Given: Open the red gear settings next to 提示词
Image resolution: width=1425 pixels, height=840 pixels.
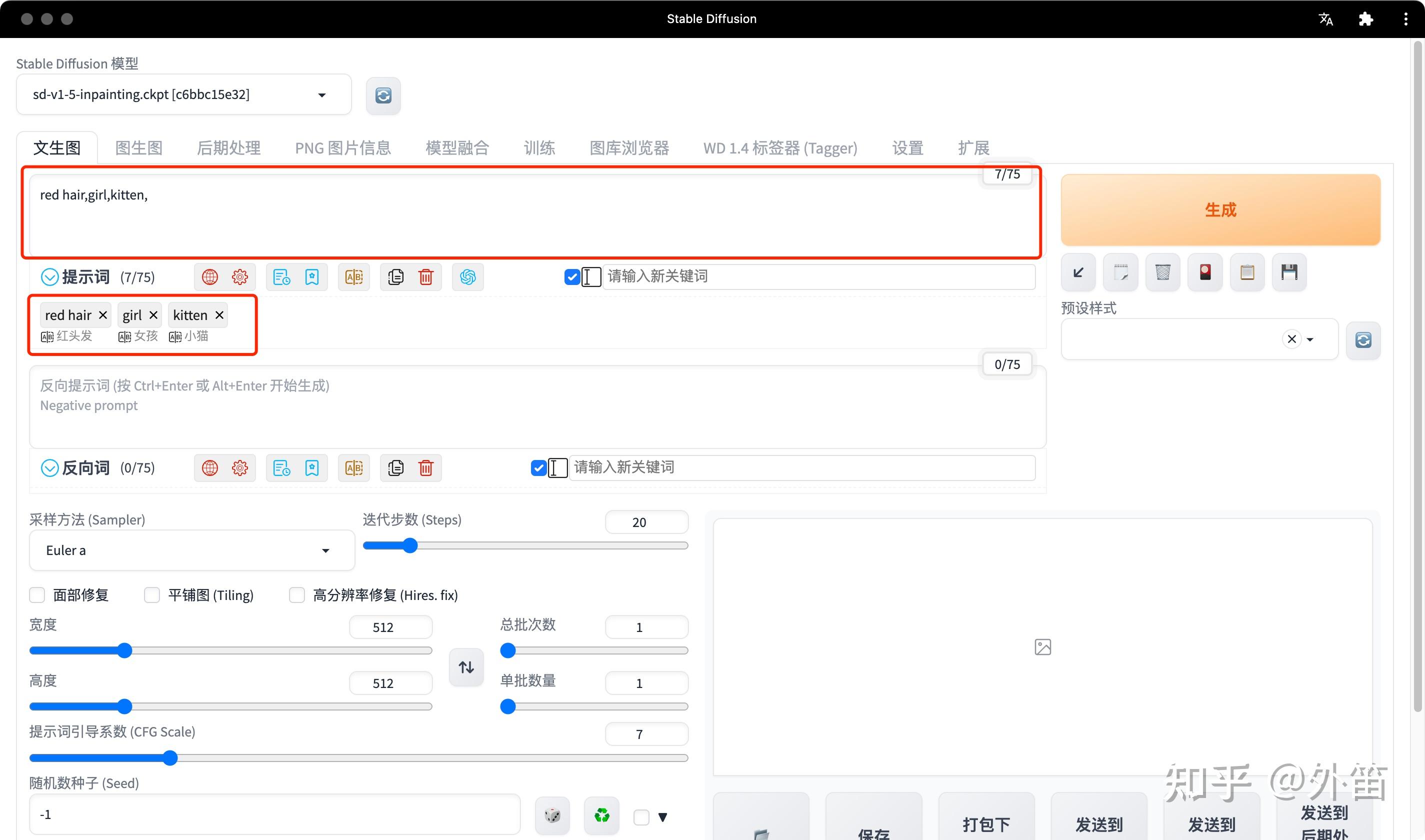Looking at the screenshot, I should coord(239,277).
